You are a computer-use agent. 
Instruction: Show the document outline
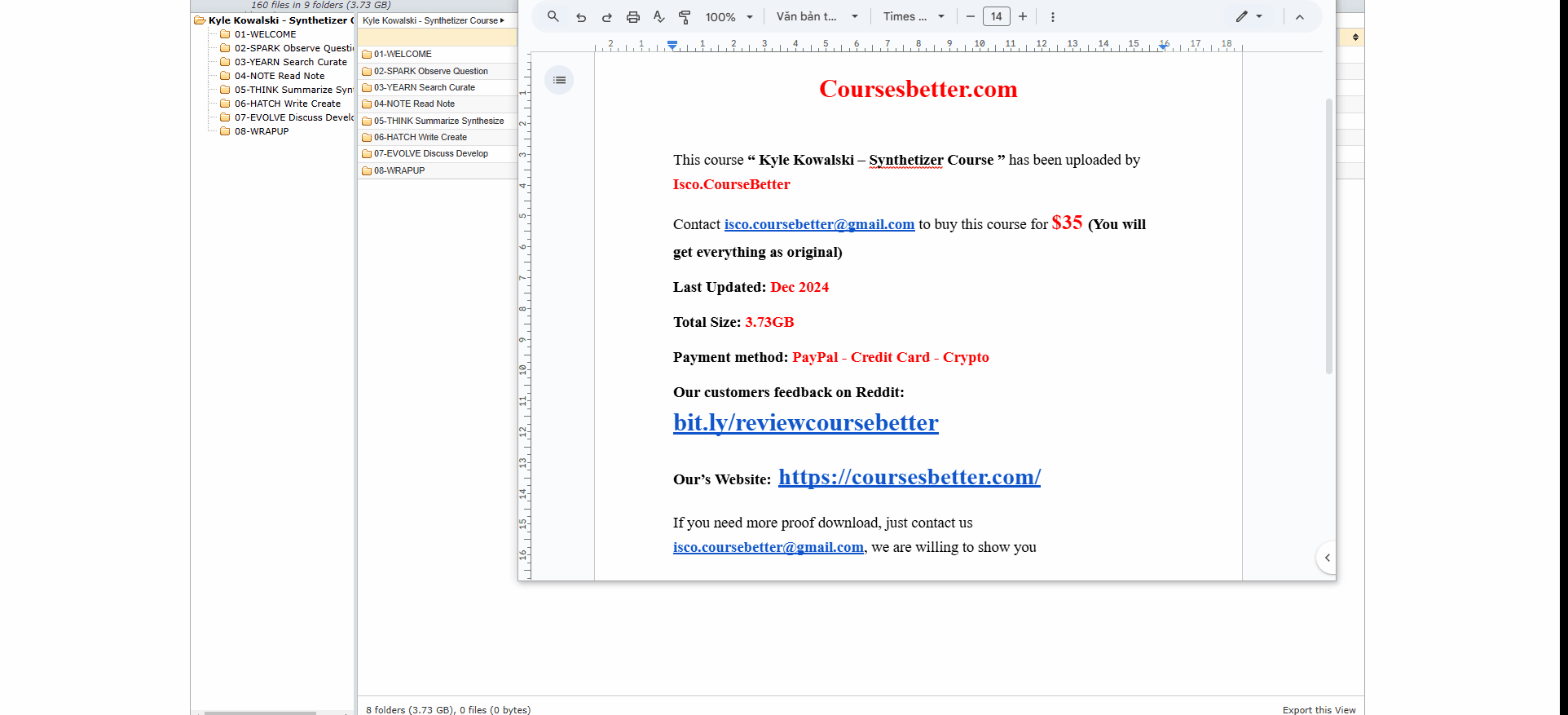pos(559,80)
